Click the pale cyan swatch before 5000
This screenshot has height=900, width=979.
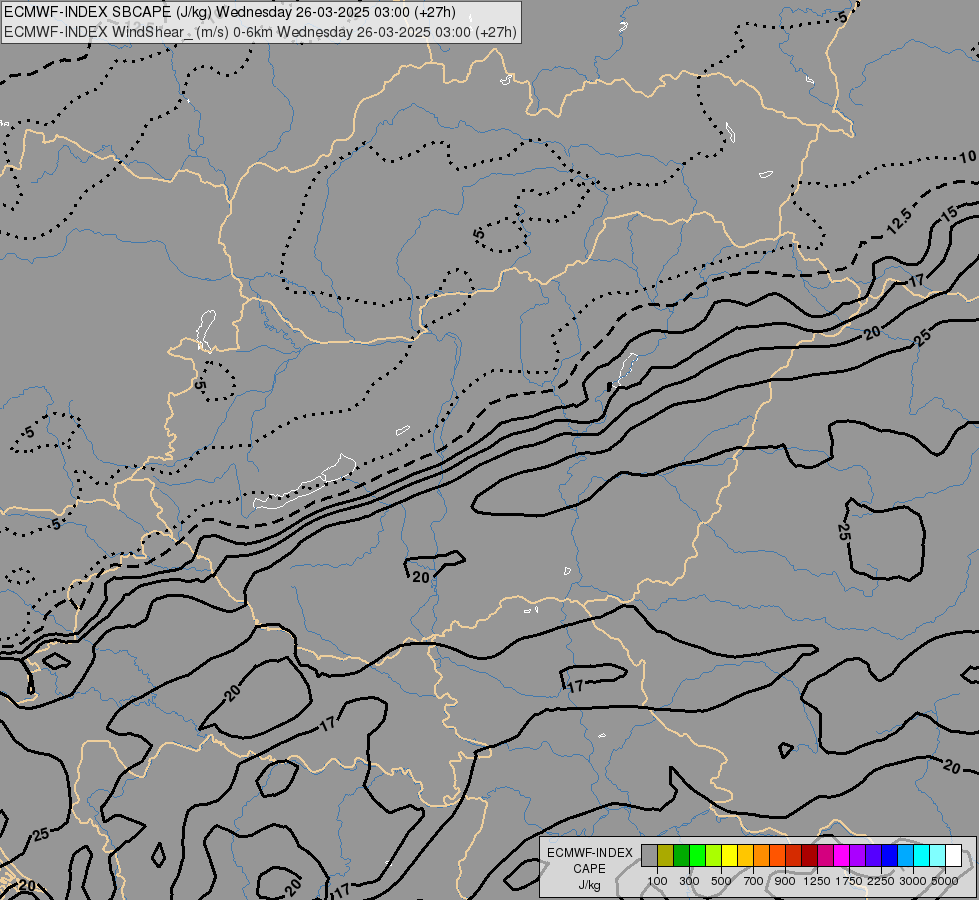(x=937, y=855)
